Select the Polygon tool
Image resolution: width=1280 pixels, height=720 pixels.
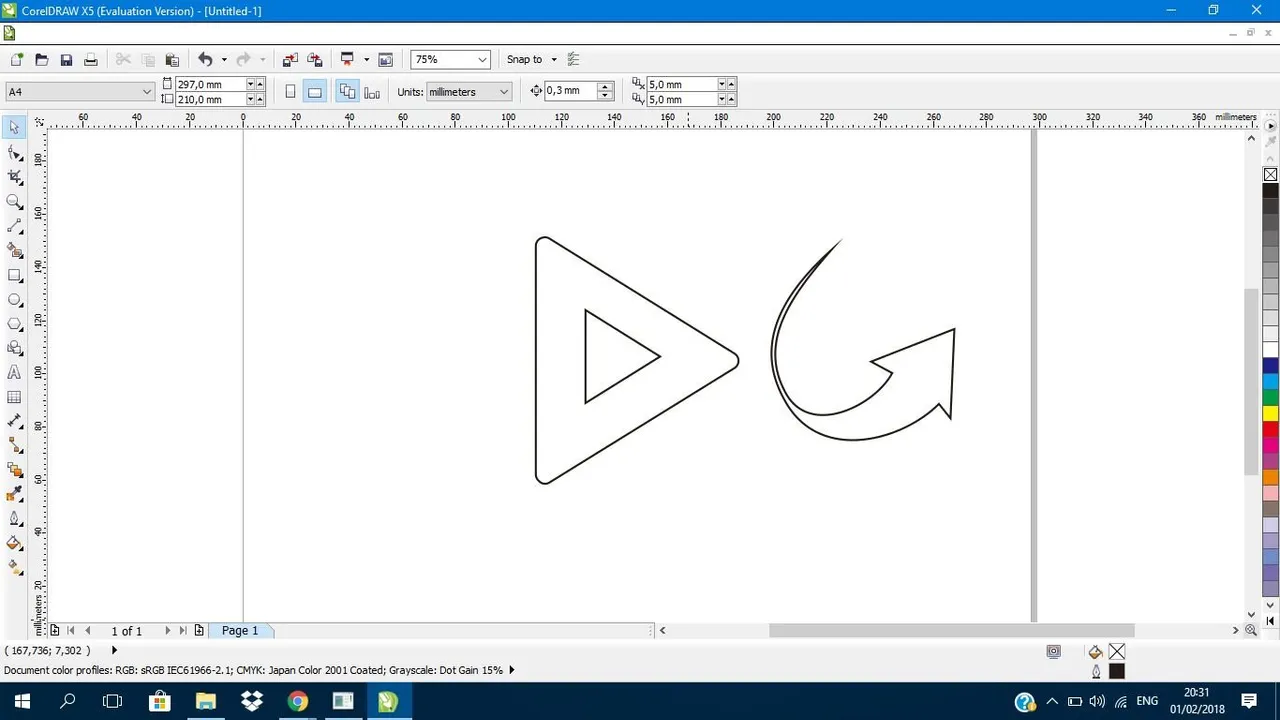[x=14, y=323]
